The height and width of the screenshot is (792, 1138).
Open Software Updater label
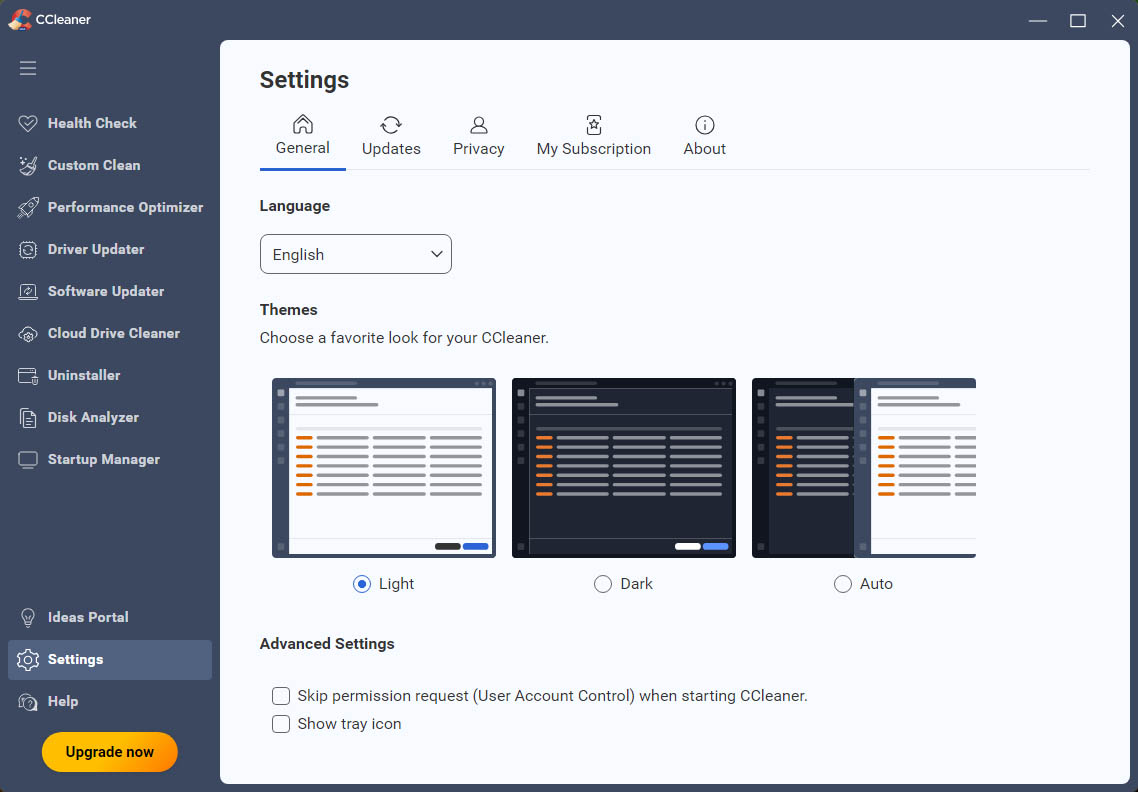coord(106,292)
